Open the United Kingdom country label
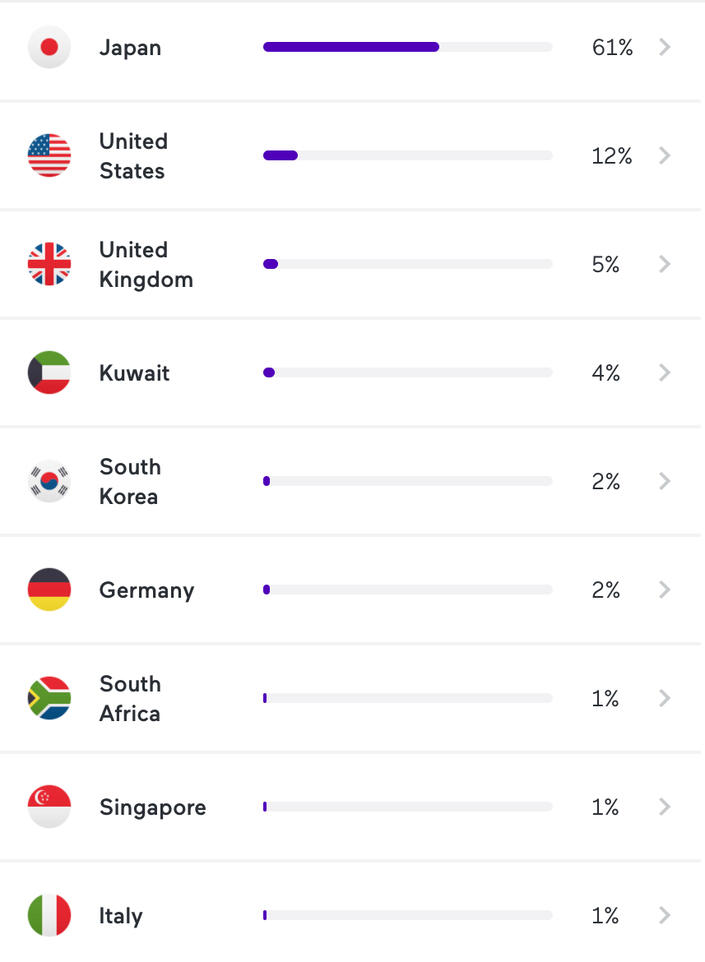This screenshot has width=705, height=962. click(145, 264)
